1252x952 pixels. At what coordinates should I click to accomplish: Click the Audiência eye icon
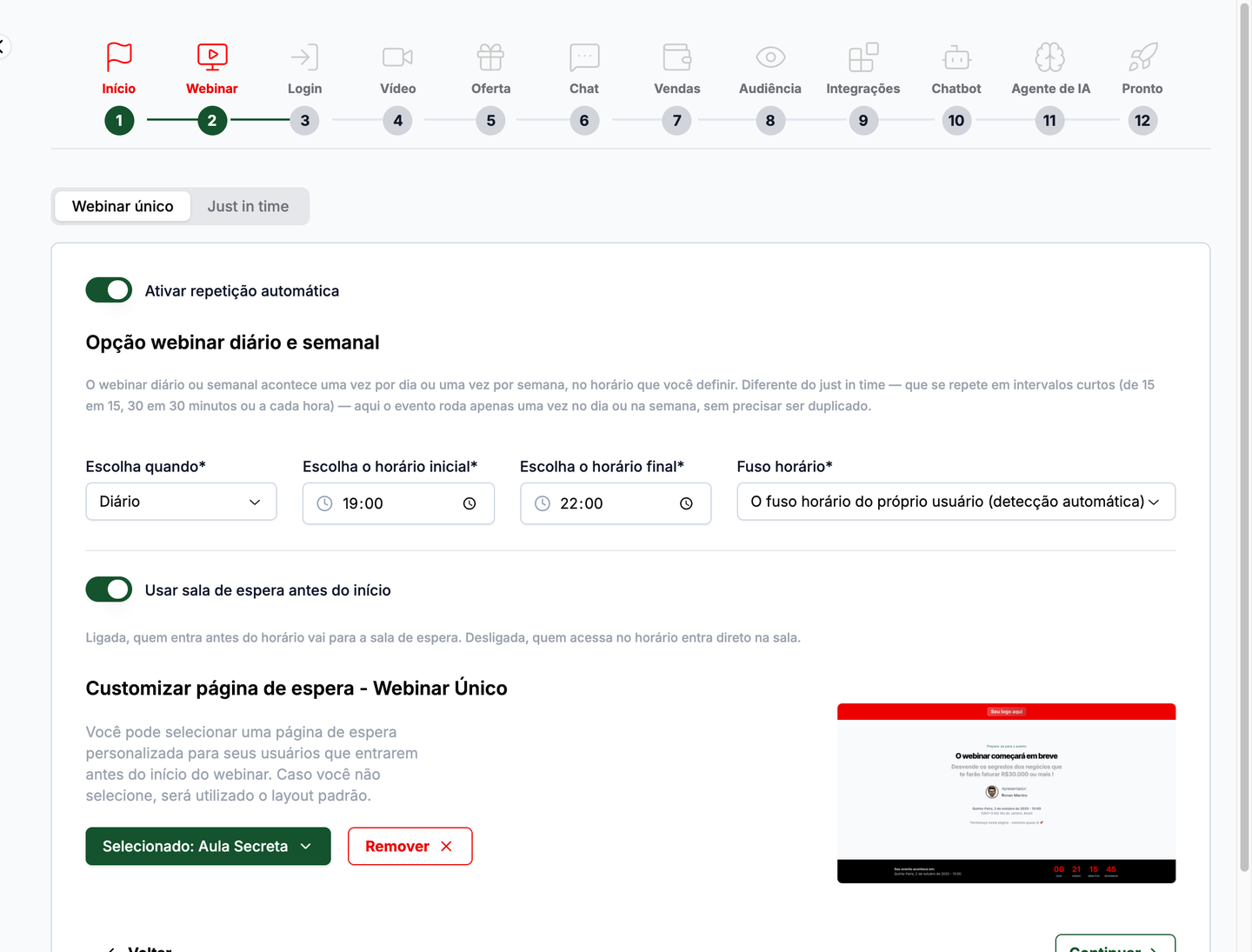pos(770,57)
